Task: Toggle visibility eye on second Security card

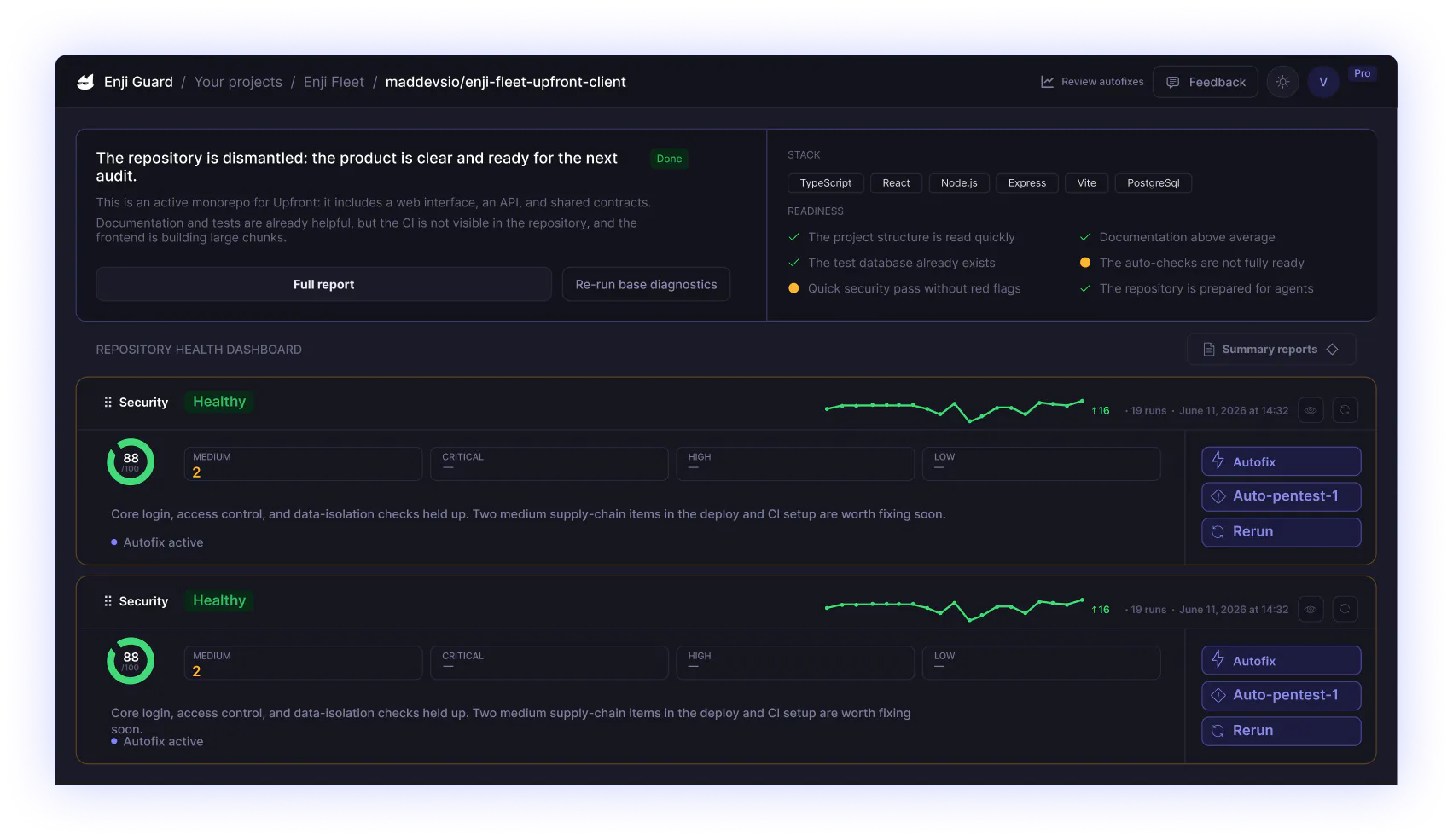Action: (1310, 609)
